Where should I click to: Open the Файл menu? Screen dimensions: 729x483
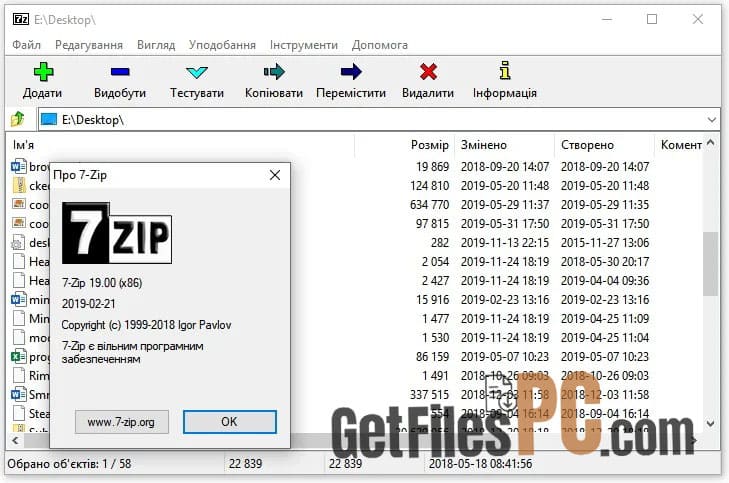point(27,45)
